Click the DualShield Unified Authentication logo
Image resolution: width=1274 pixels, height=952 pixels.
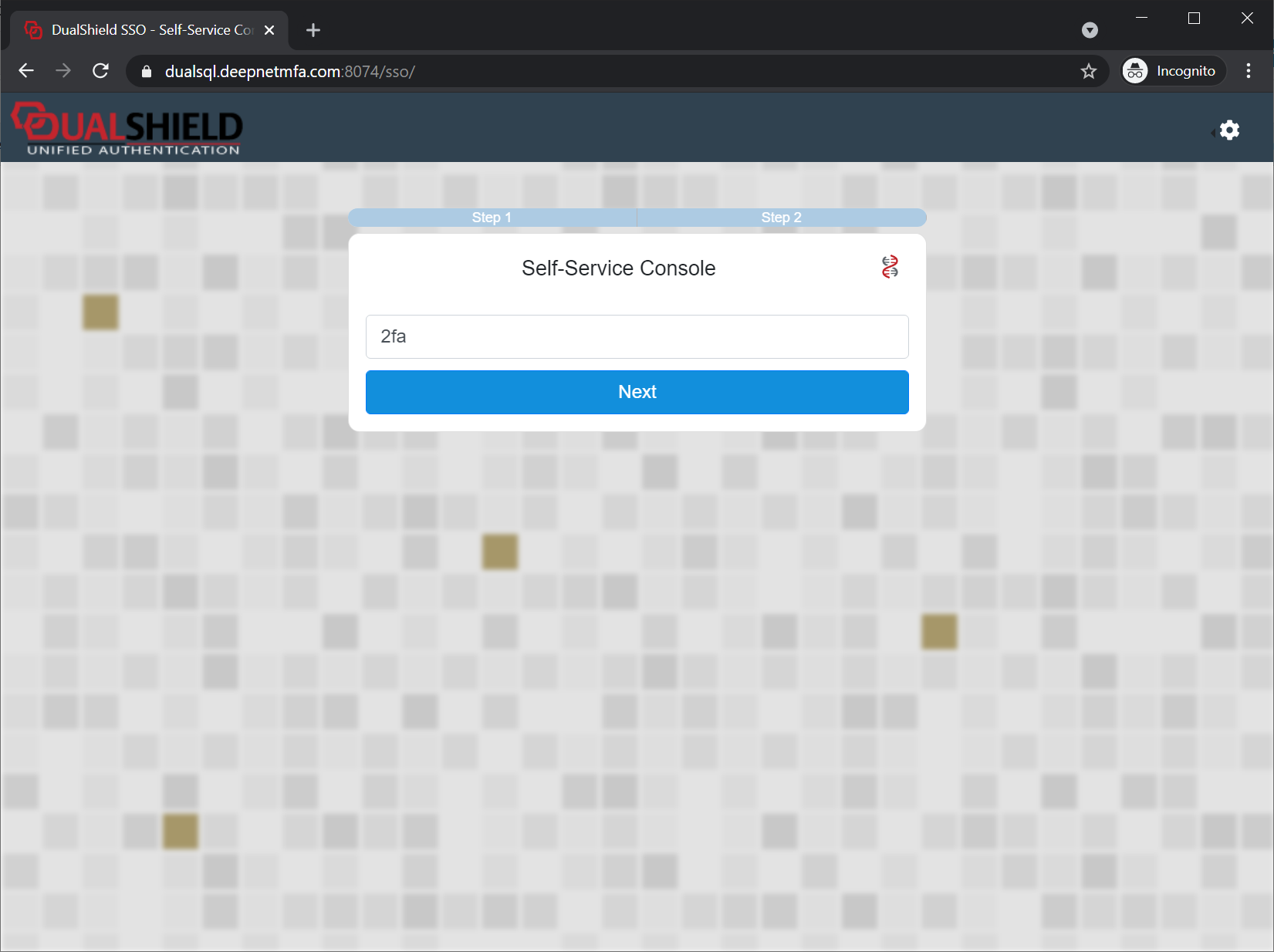(127, 129)
